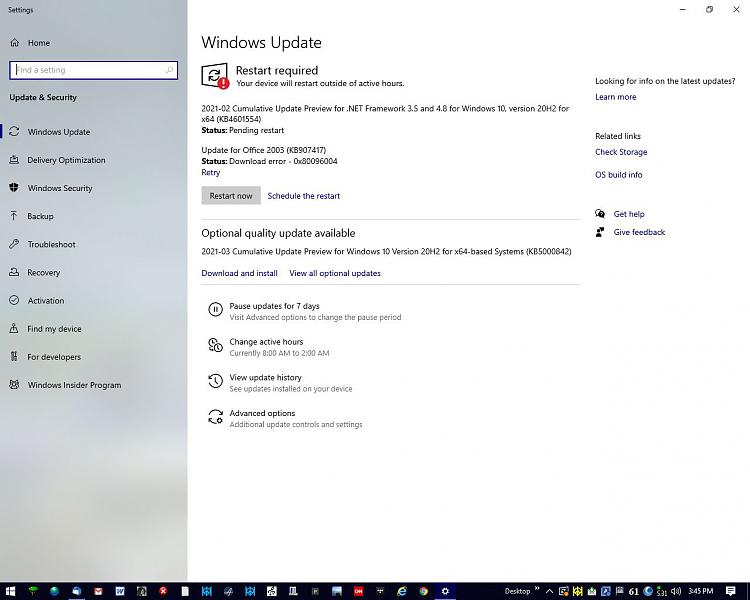Open View all optional updates
The height and width of the screenshot is (600, 750).
(335, 273)
